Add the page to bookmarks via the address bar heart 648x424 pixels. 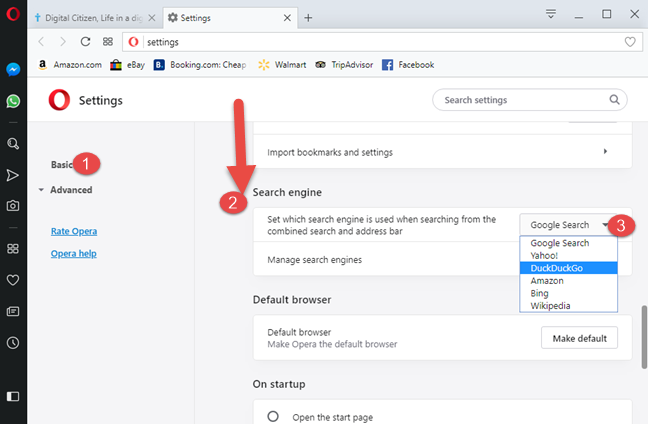pos(630,42)
